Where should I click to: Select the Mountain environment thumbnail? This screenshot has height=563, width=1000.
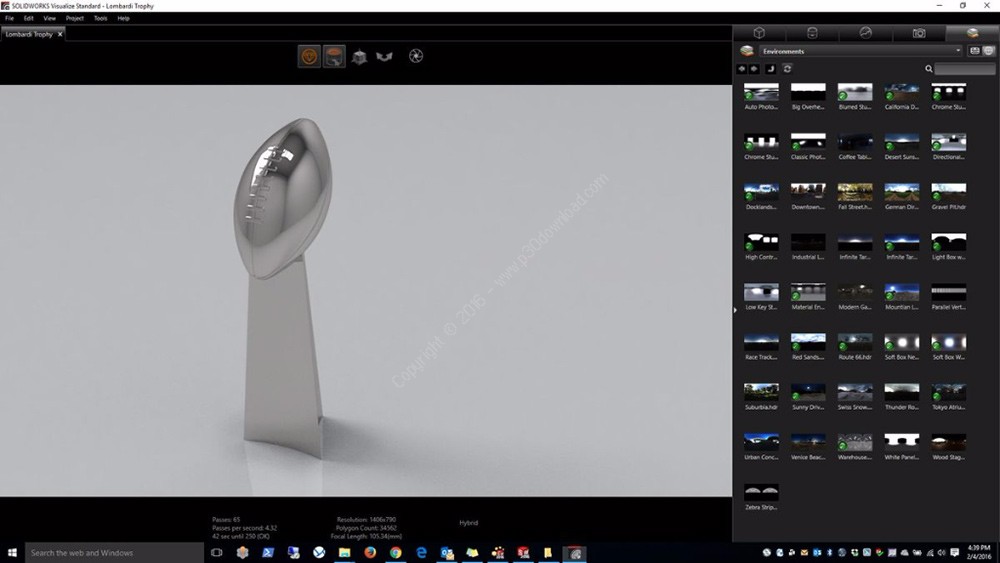point(902,292)
